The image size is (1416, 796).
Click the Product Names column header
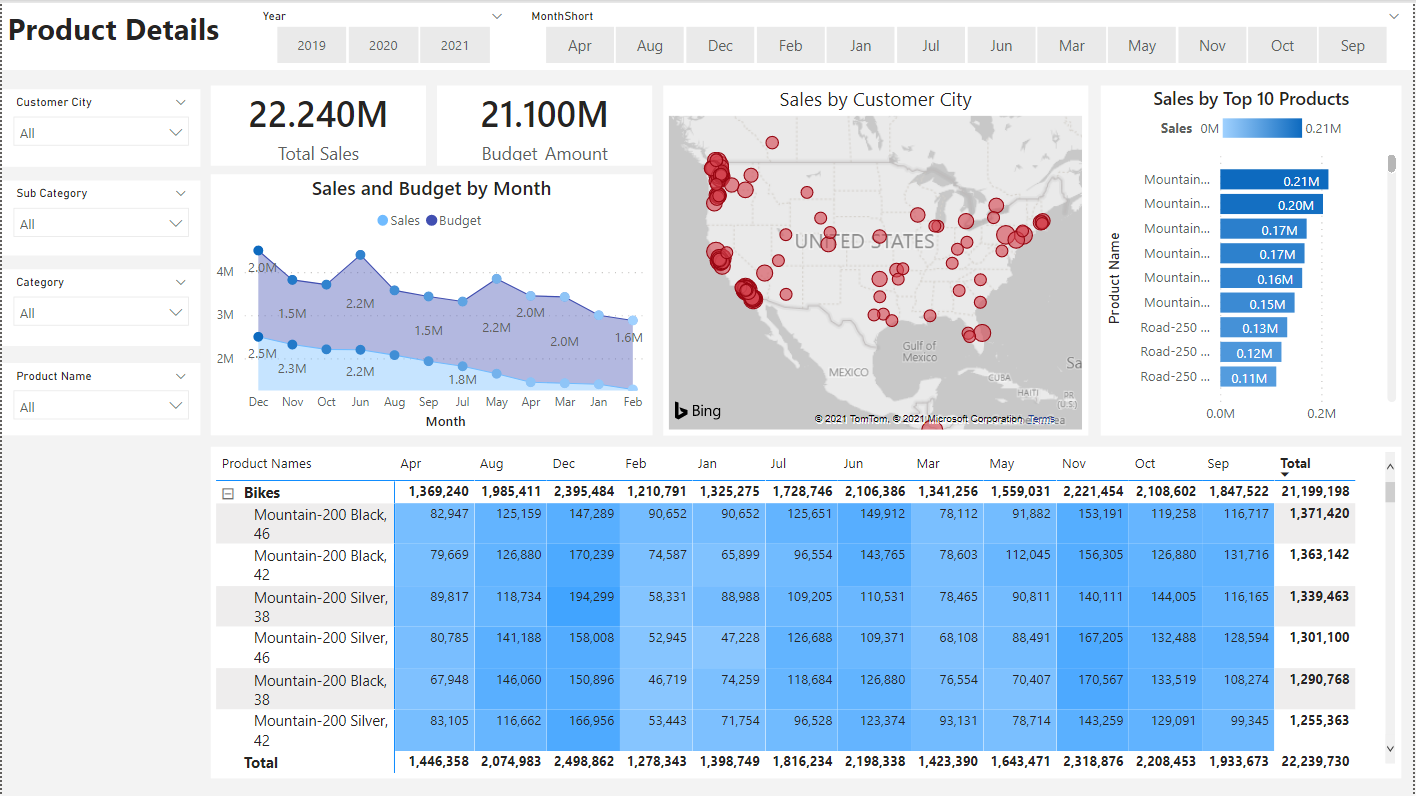click(x=267, y=464)
